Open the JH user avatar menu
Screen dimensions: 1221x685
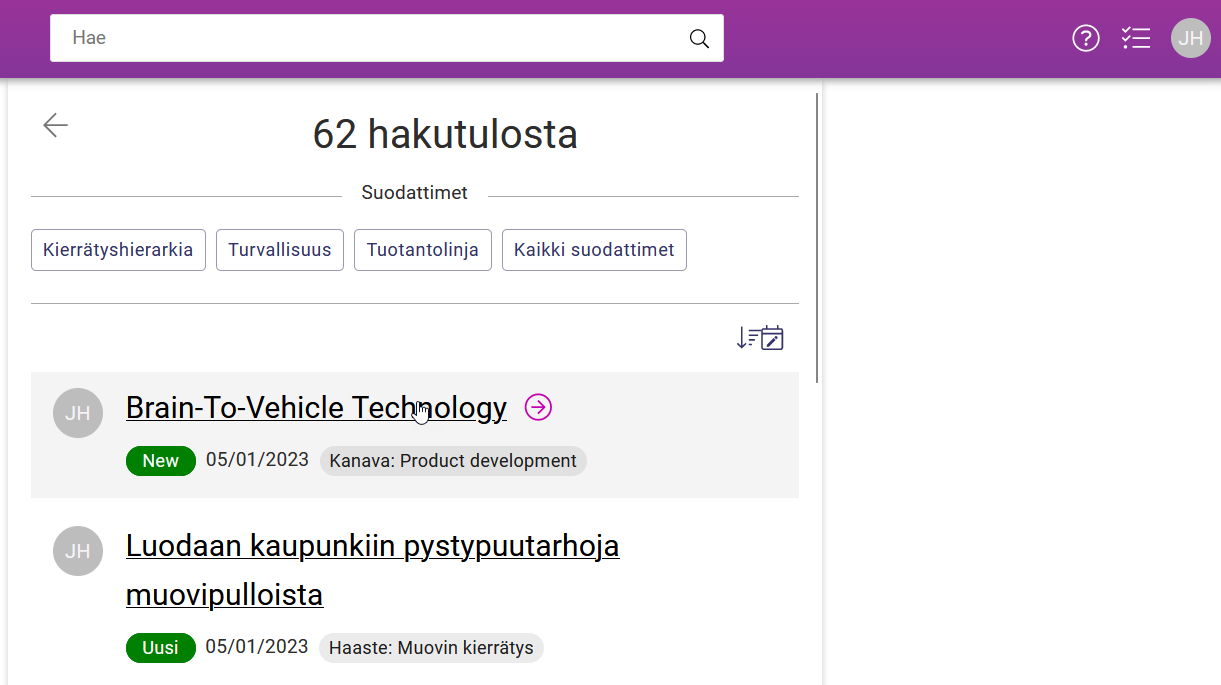(1191, 38)
